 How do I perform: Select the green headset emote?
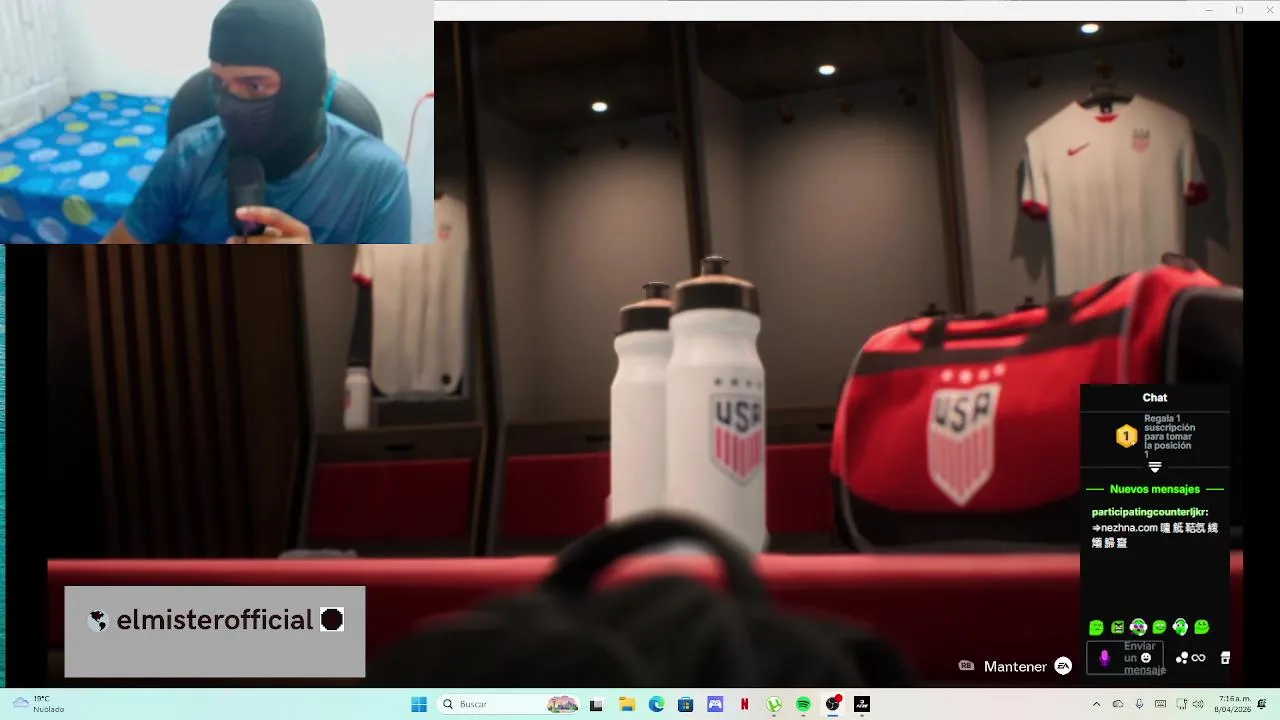pos(1180,627)
